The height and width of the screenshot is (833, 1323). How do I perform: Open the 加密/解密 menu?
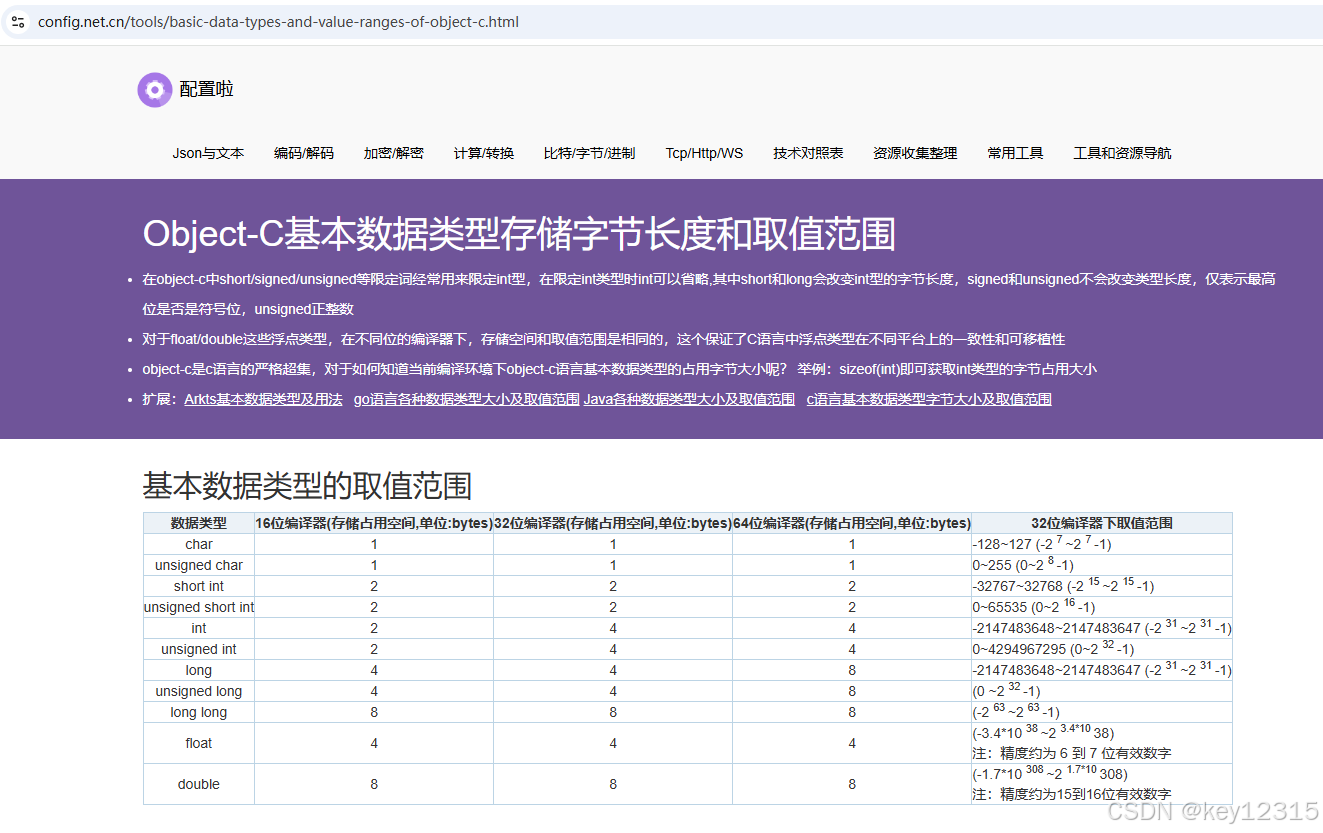pyautogui.click(x=393, y=153)
